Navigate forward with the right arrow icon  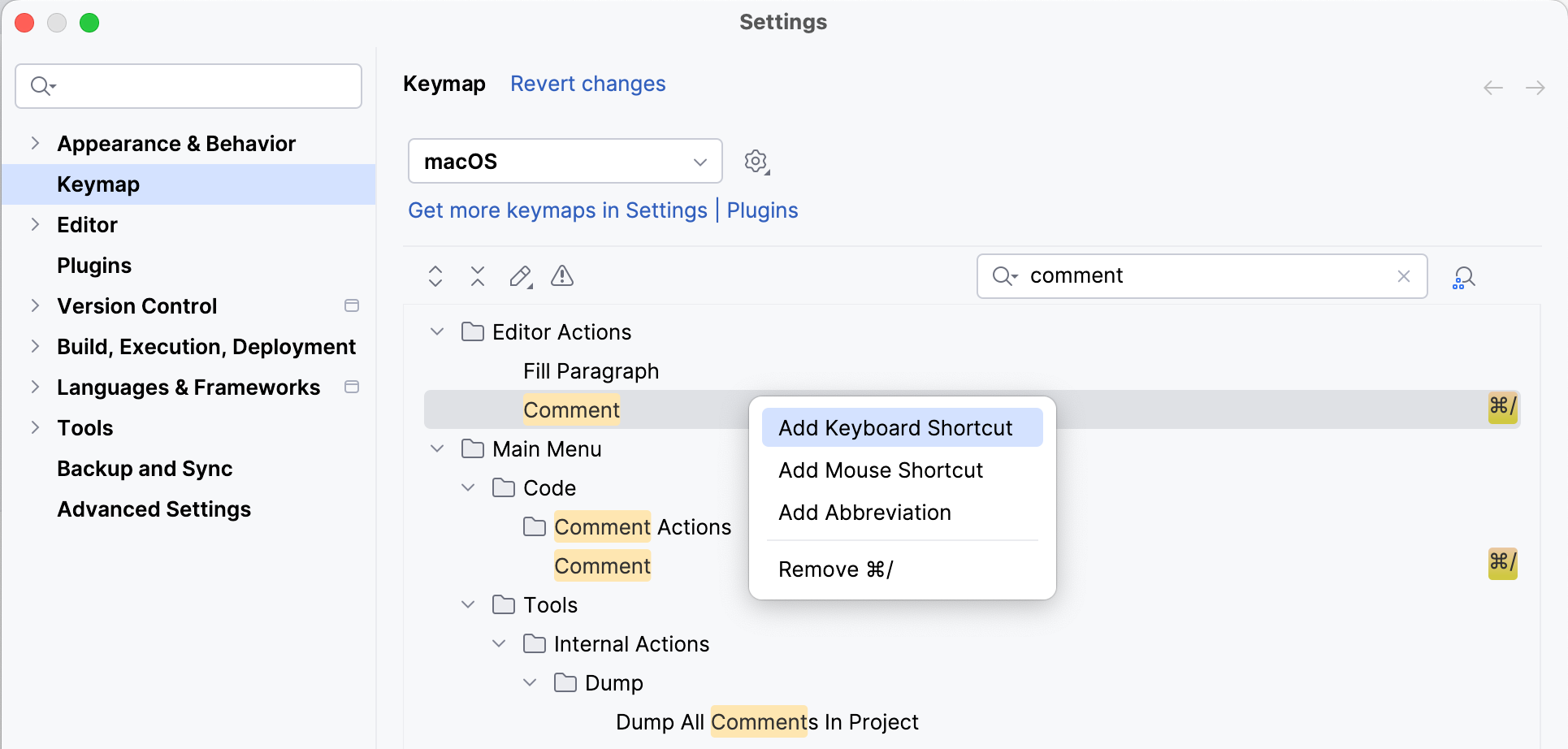1536,87
